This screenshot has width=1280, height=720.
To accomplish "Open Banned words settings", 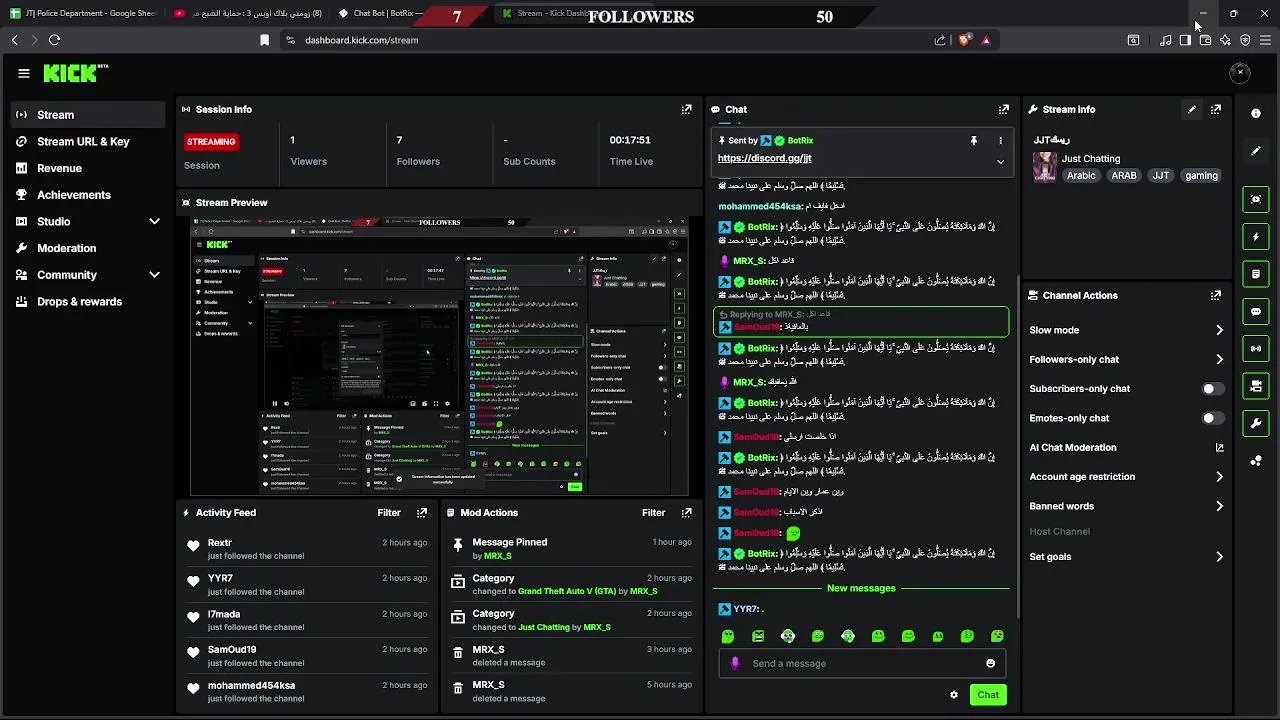I will coord(1126,506).
